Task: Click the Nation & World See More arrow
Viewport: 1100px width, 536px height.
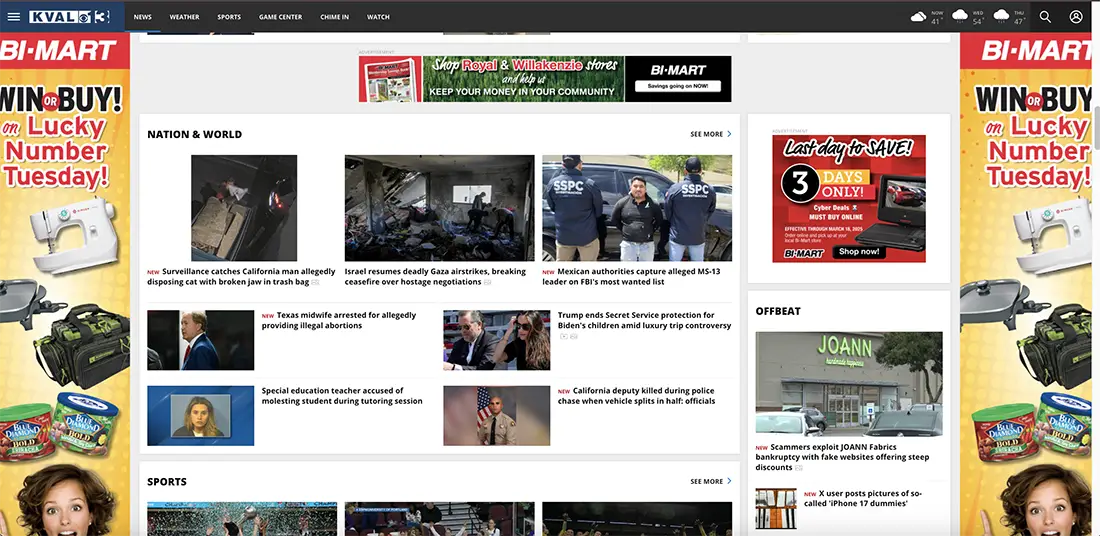Action: [729, 134]
